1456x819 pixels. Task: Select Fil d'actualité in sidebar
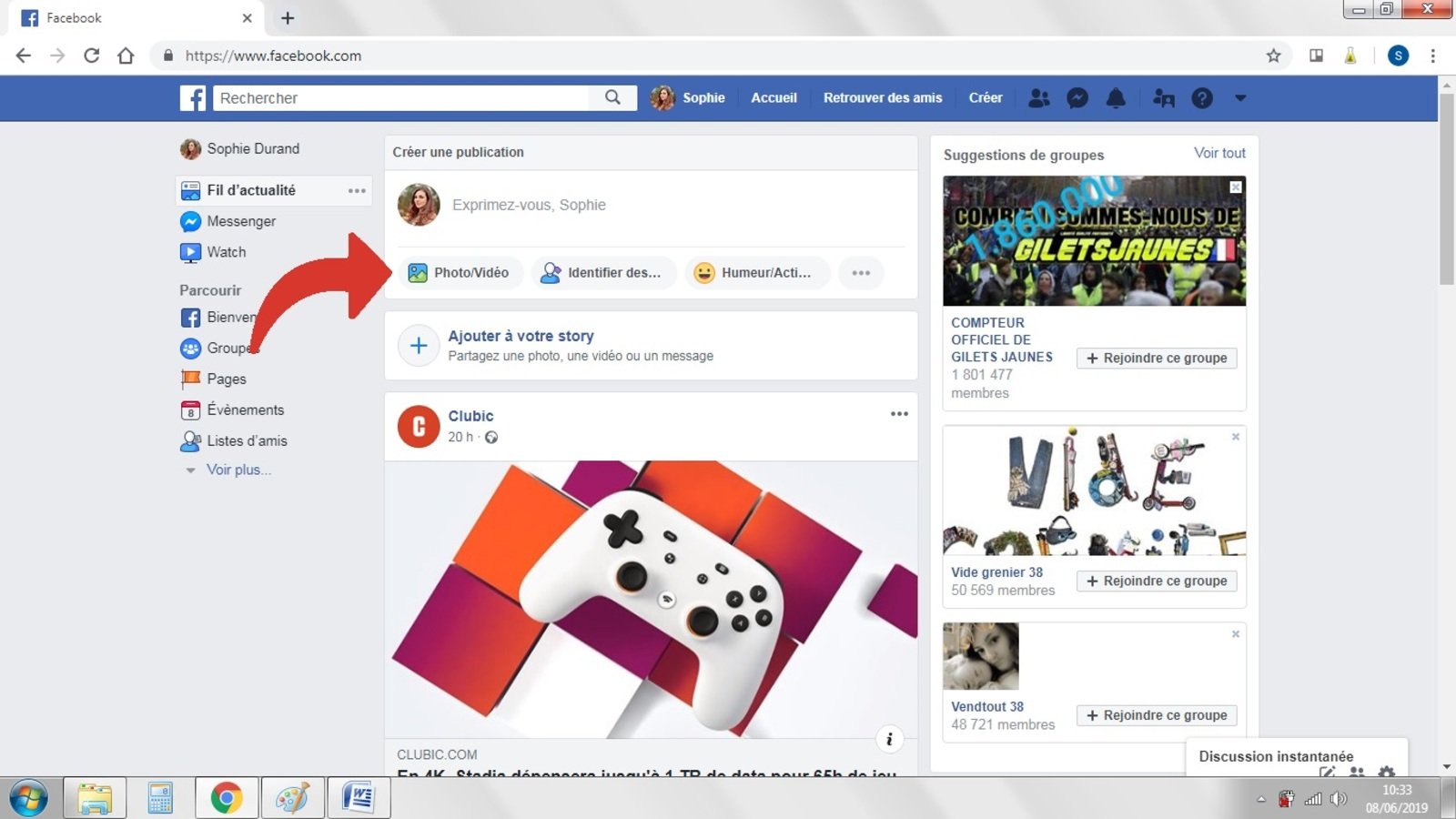(251, 190)
